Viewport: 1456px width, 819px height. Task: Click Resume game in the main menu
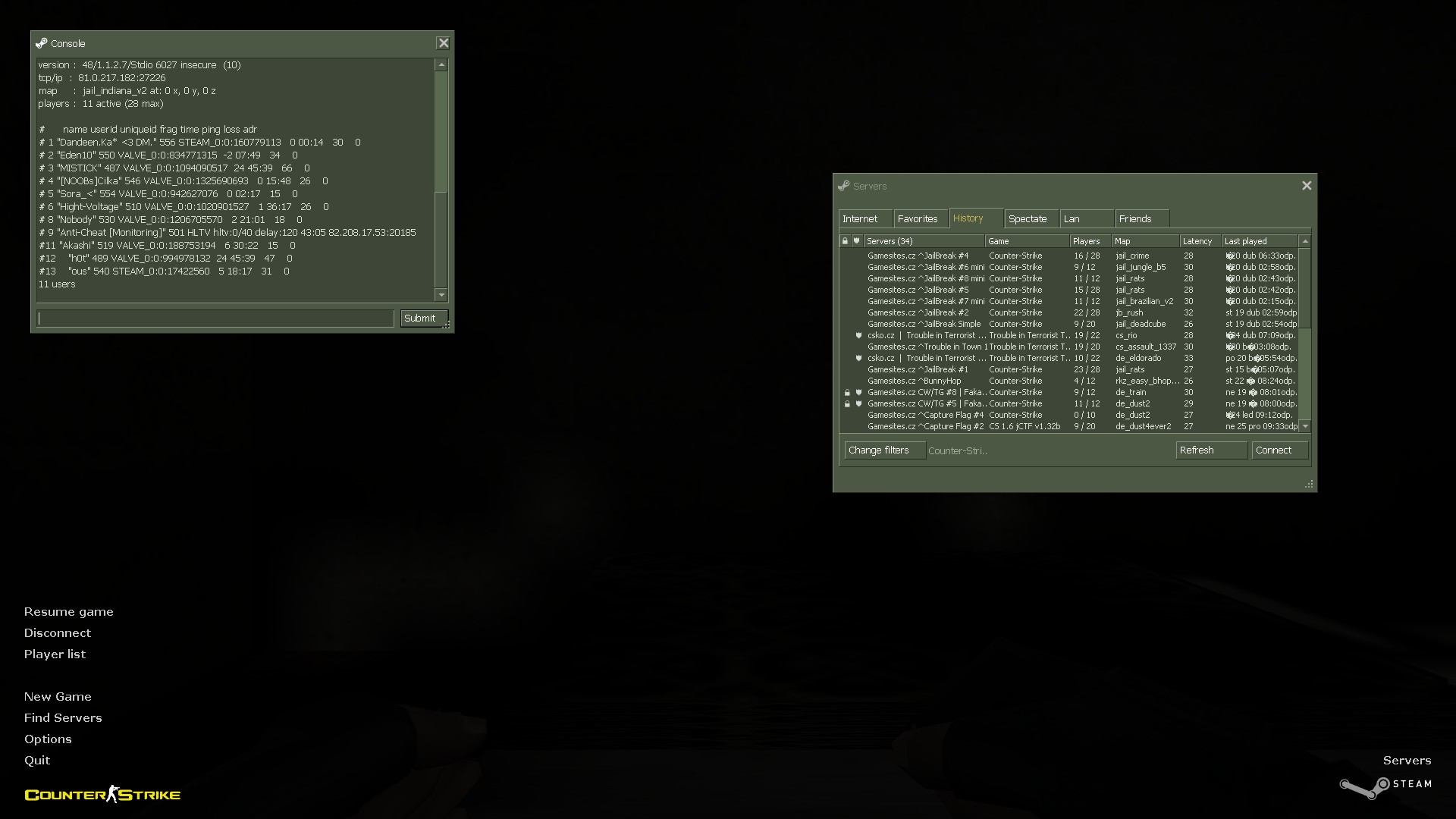tap(68, 612)
